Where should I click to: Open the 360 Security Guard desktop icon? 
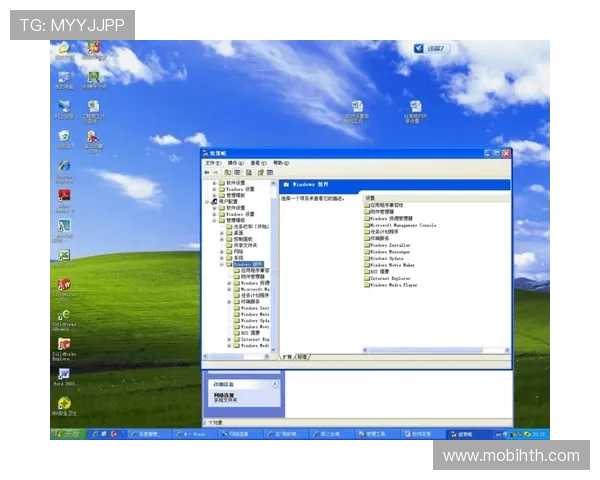63,405
